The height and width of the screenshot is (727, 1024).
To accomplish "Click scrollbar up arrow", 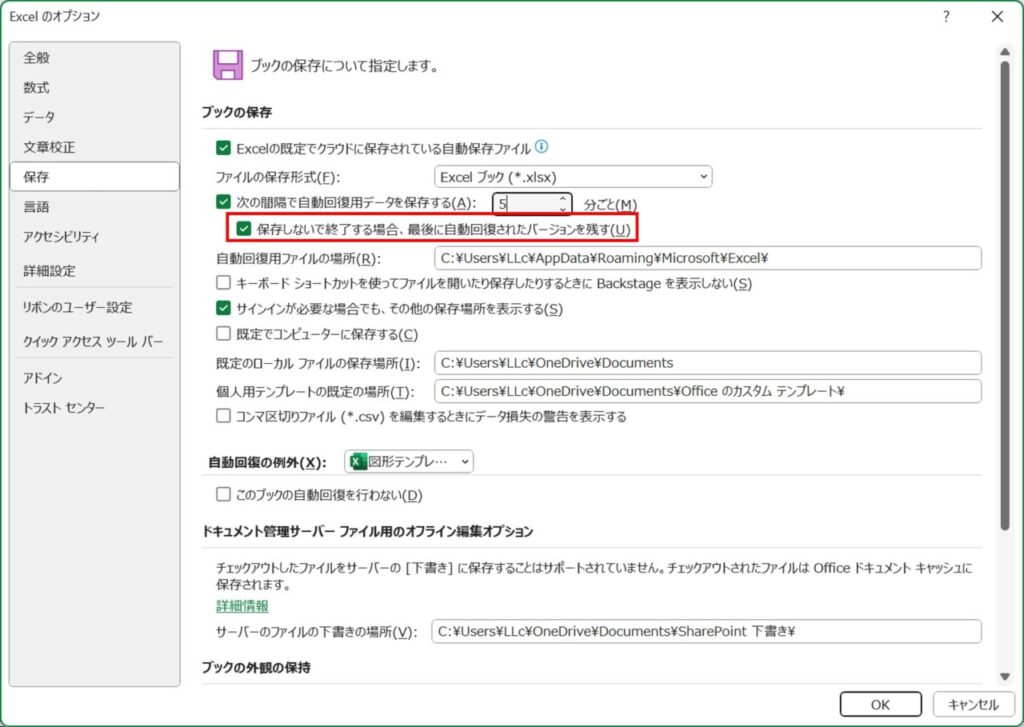I will (1005, 52).
